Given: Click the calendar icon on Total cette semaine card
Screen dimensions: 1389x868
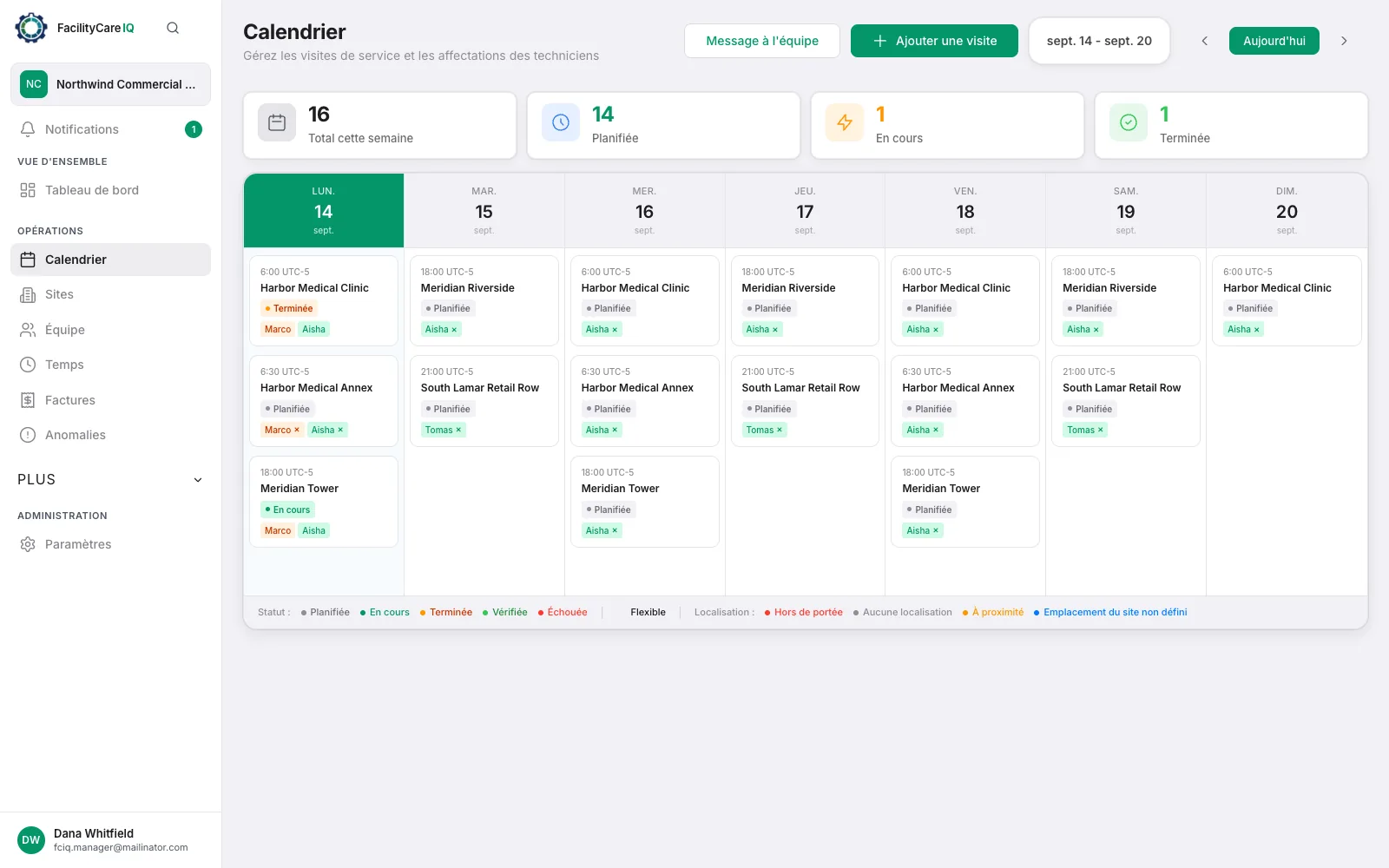Looking at the screenshot, I should point(277,122).
